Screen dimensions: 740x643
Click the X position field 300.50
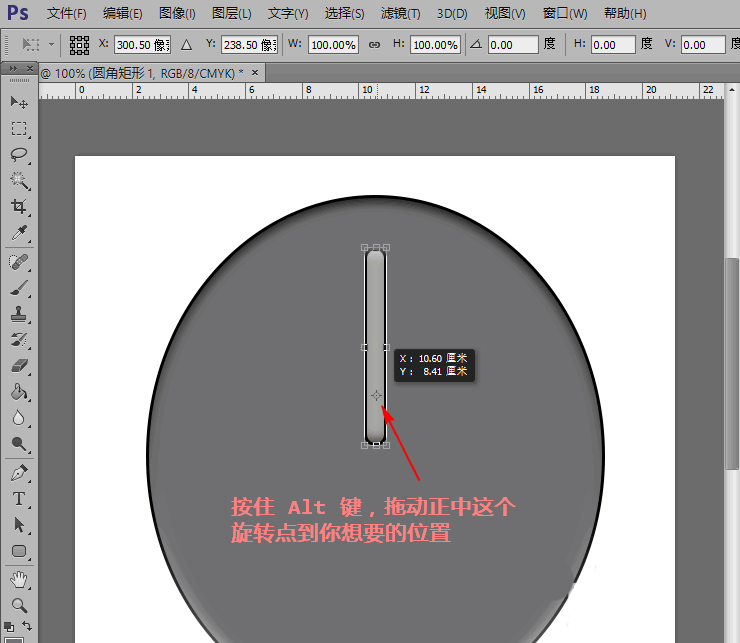[x=142, y=45]
